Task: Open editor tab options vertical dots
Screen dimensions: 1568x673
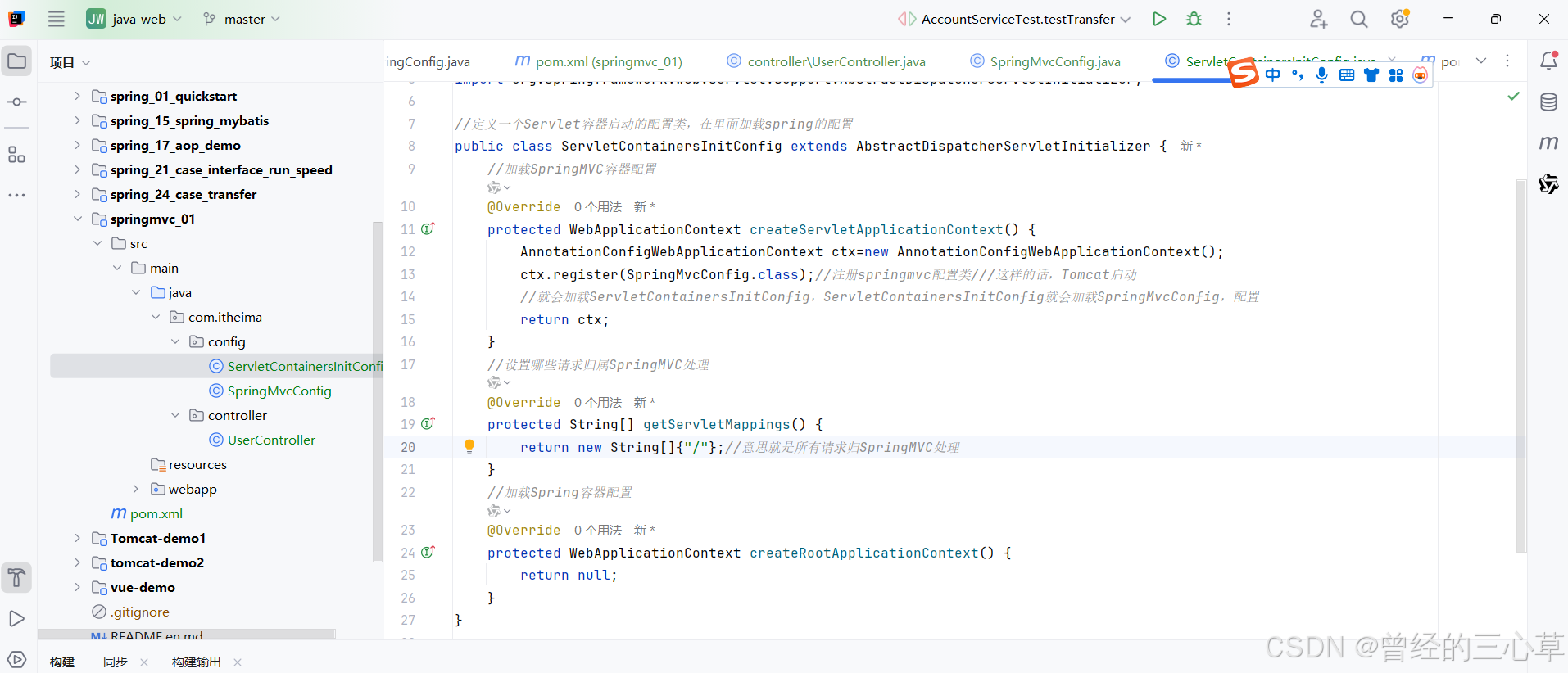Action: pyautogui.click(x=1507, y=61)
